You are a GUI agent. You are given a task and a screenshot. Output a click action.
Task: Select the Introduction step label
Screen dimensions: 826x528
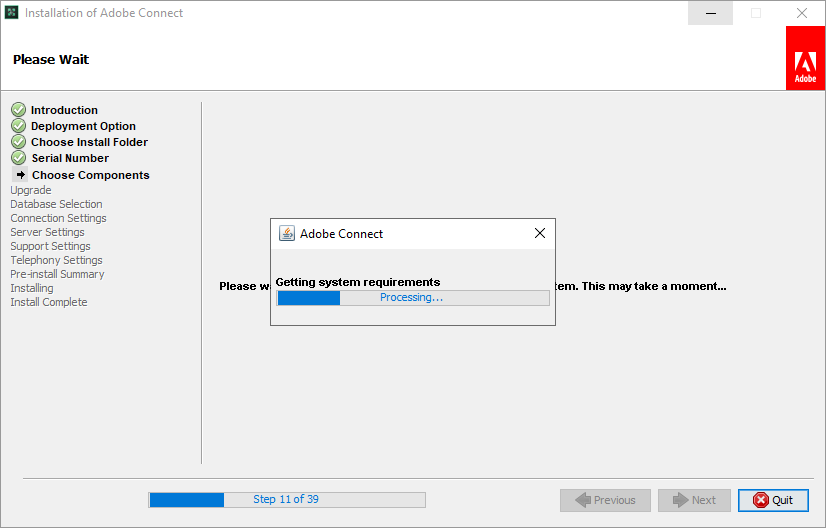pos(64,110)
